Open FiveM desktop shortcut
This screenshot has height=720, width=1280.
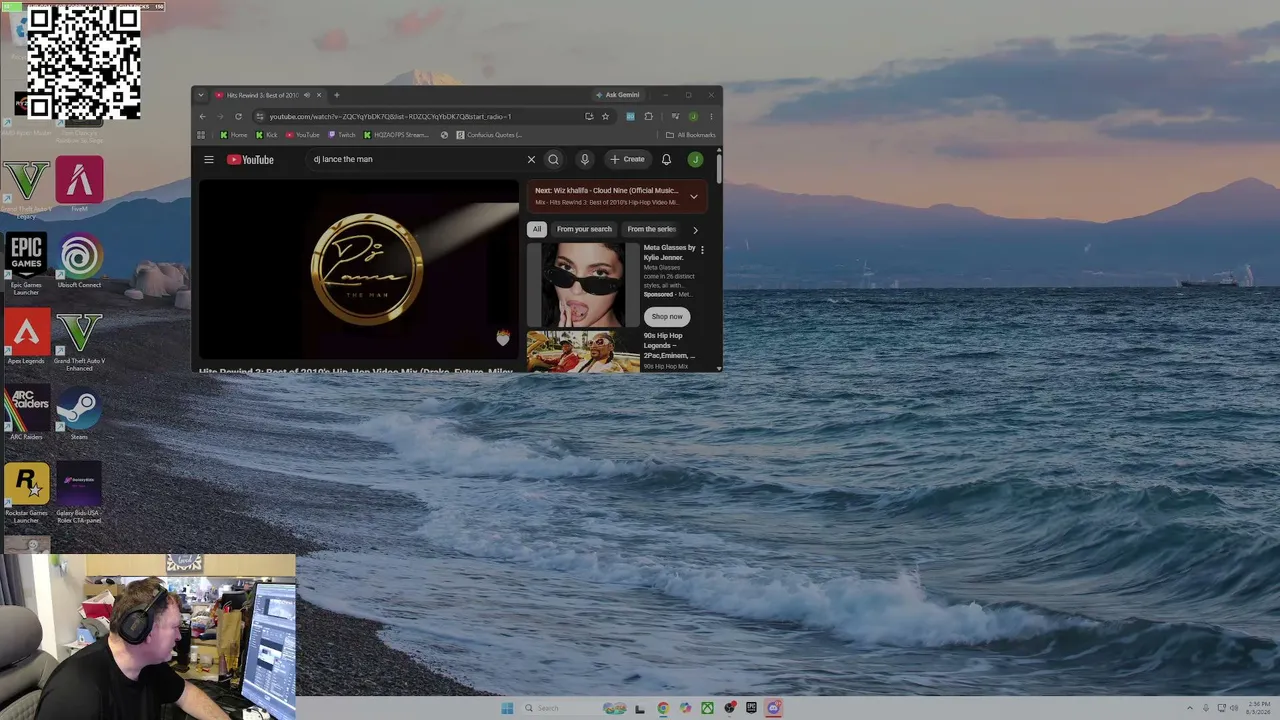pyautogui.click(x=79, y=185)
